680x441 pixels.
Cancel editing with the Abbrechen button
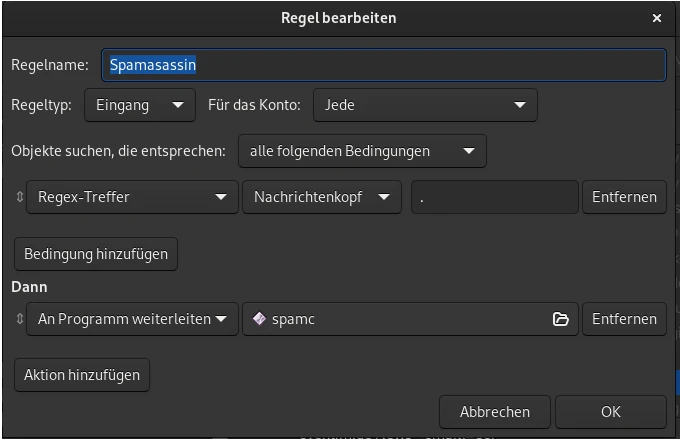pyautogui.click(x=494, y=411)
